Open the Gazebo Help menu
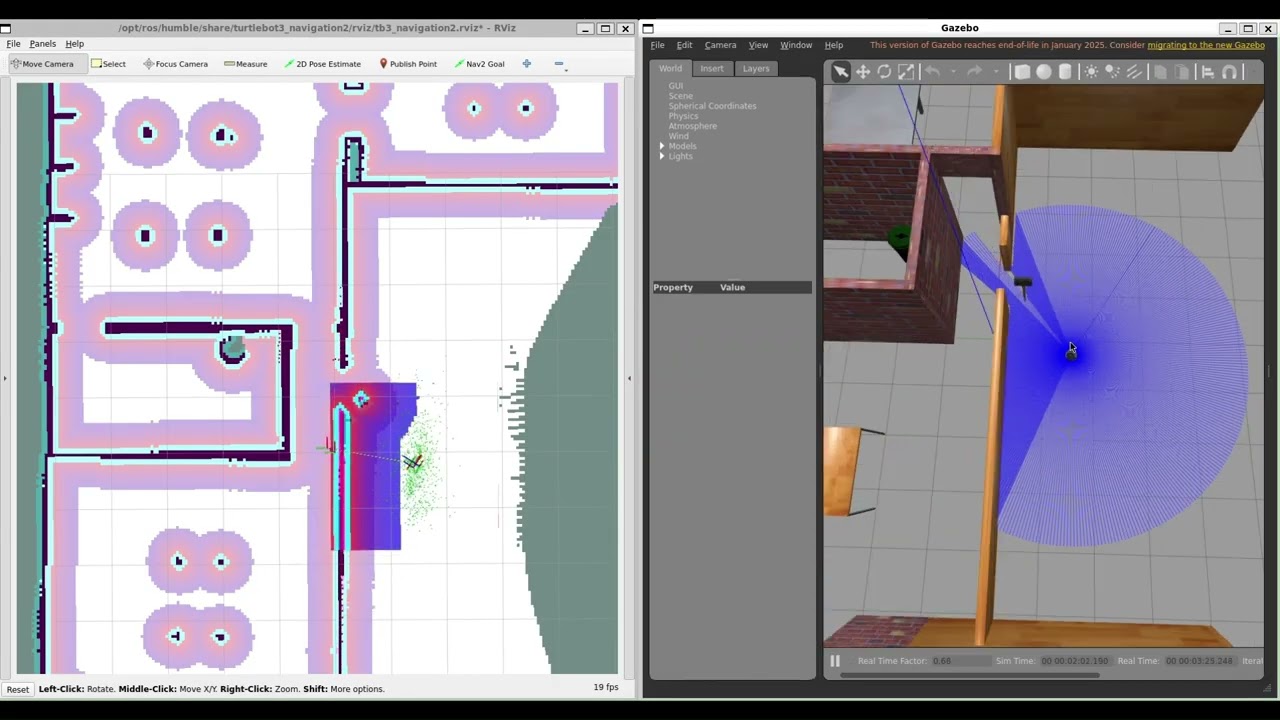This screenshot has width=1280, height=720. coord(833,45)
